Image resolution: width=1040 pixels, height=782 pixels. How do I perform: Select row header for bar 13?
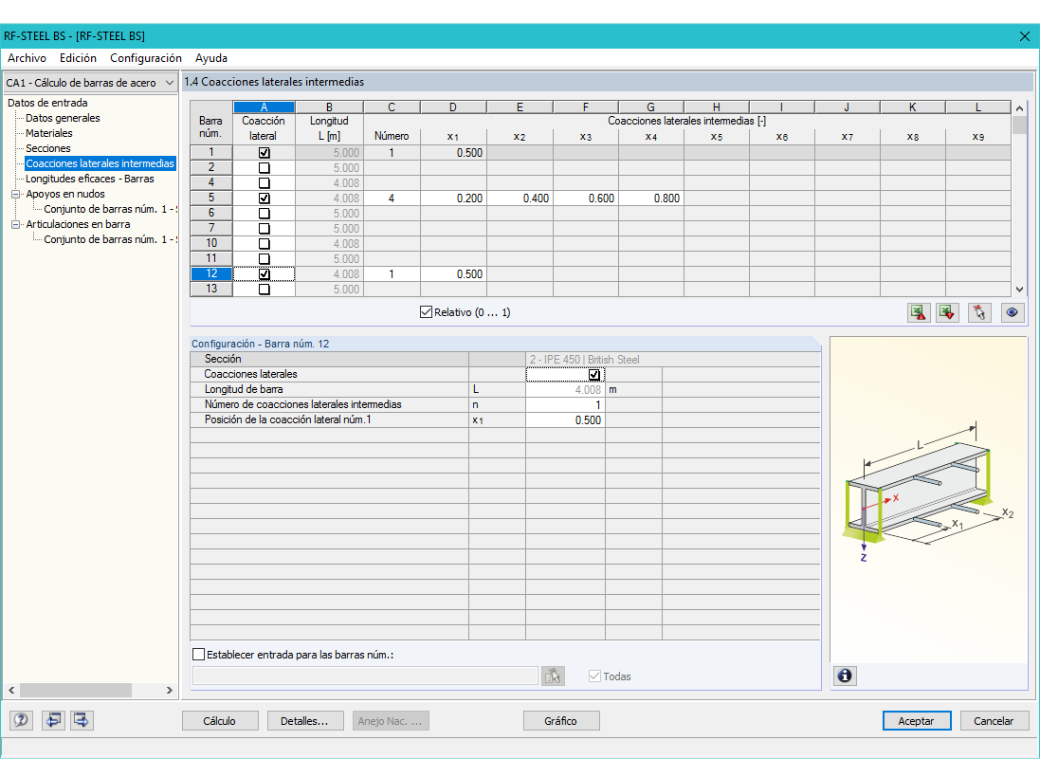pos(211,289)
